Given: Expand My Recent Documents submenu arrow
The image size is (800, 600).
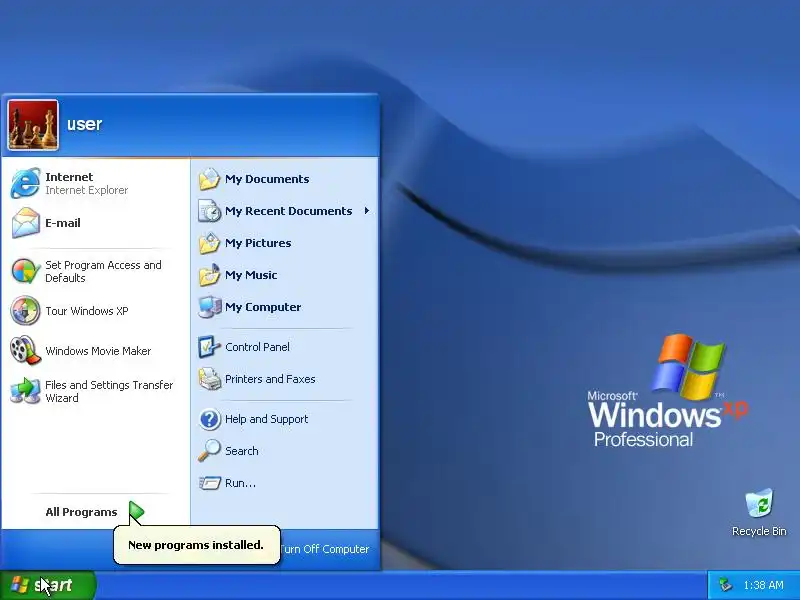Looking at the screenshot, I should (x=366, y=211).
